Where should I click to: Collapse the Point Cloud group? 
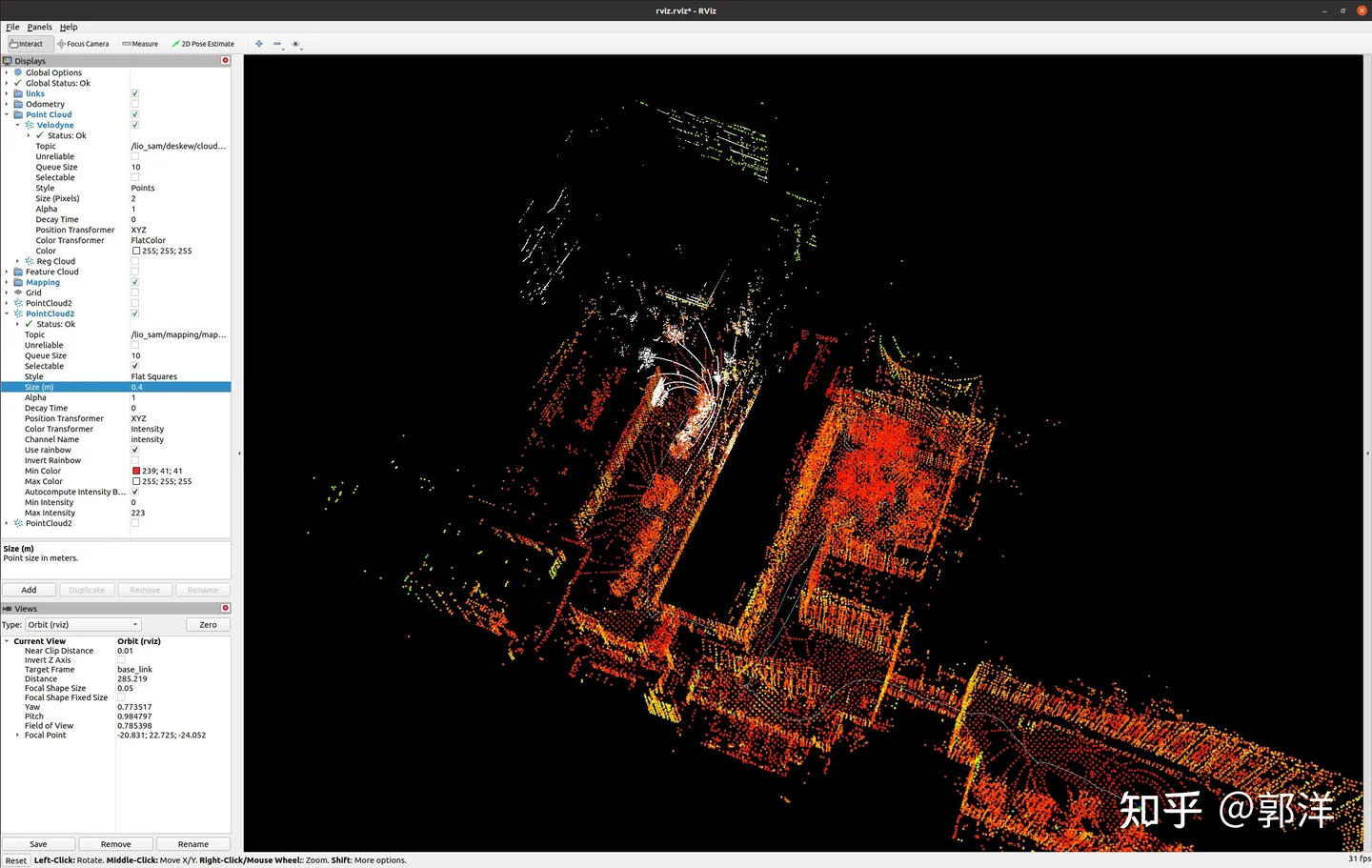(x=7, y=114)
